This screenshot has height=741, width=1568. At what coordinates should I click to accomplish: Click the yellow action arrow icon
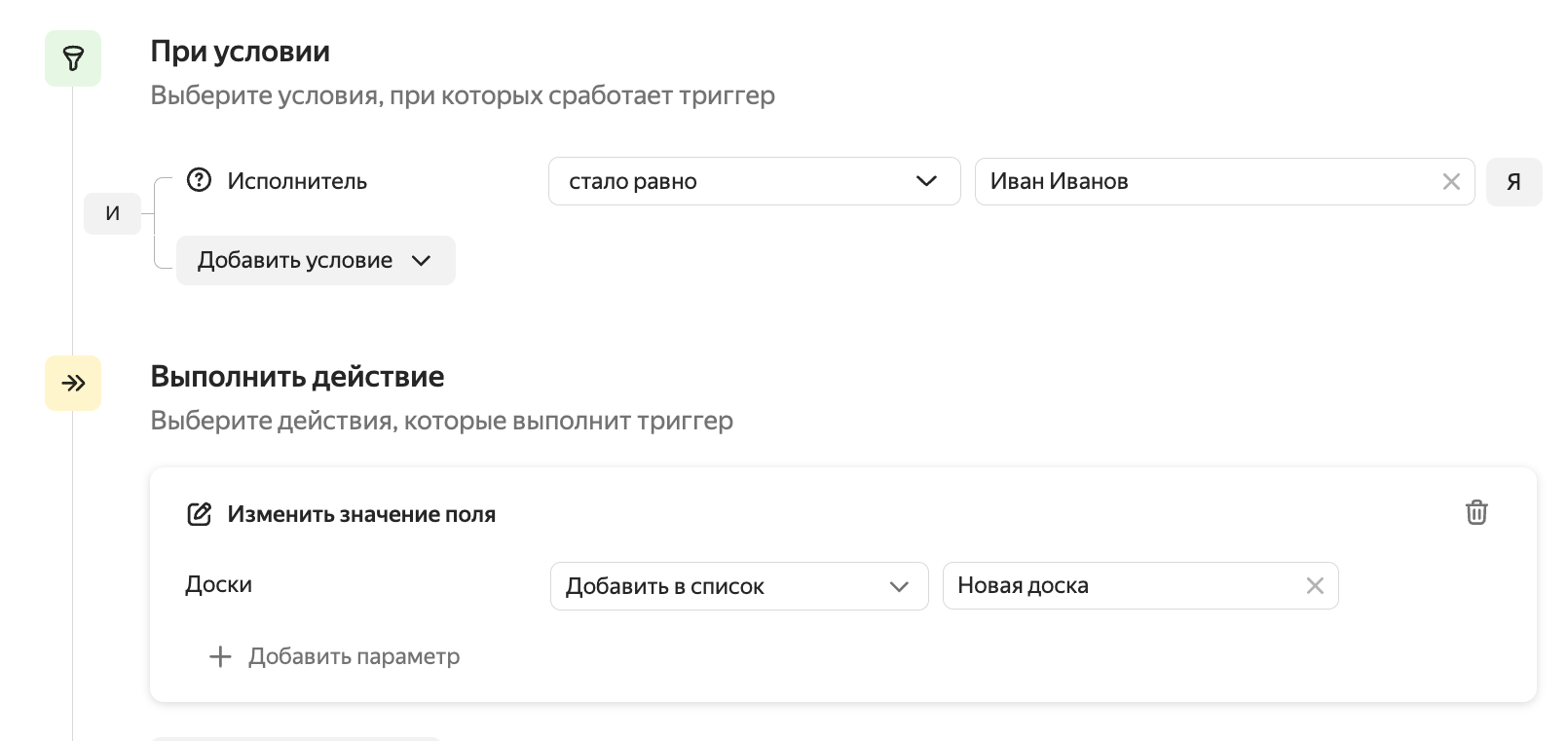[73, 383]
